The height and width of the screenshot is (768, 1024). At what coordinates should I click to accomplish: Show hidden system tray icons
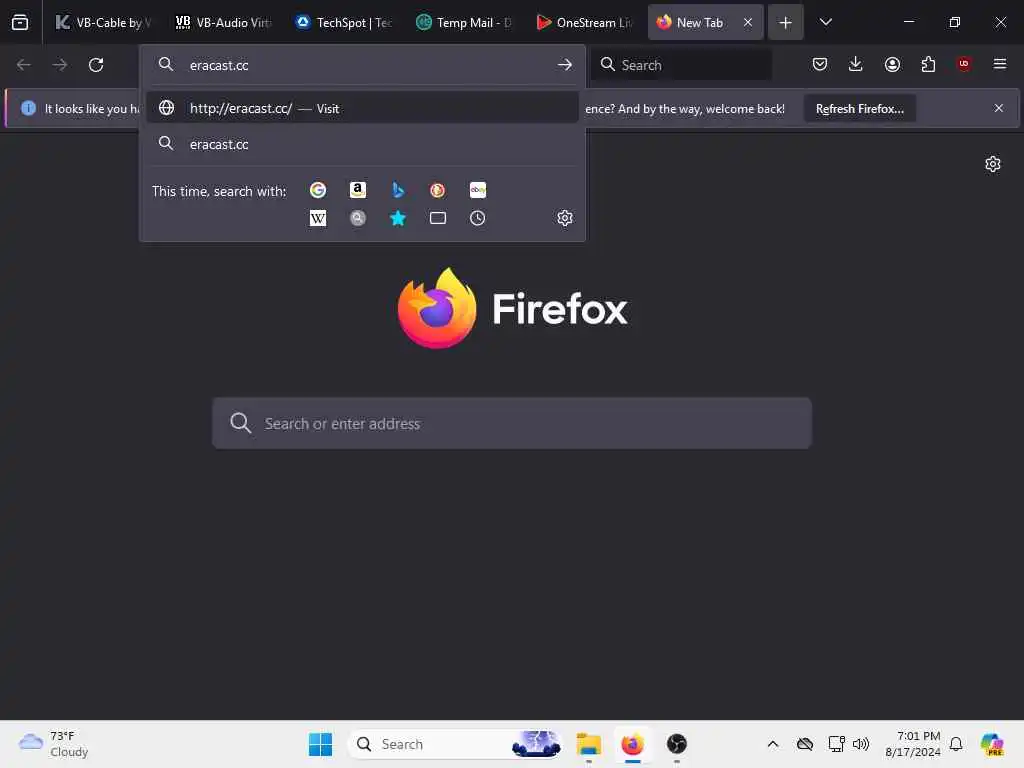[x=773, y=744]
